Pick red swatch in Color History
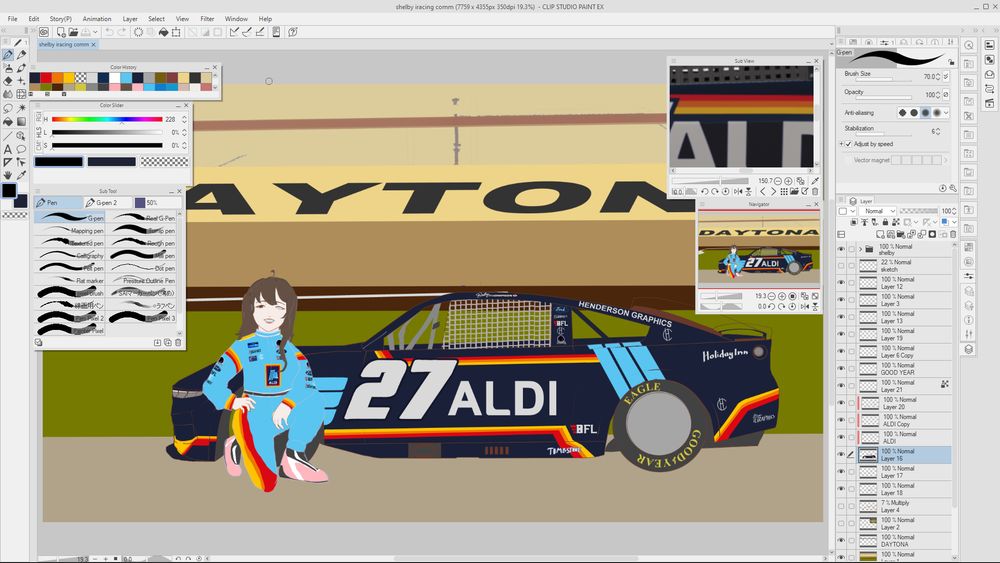Viewport: 1000px width, 563px height. pyautogui.click(x=46, y=78)
